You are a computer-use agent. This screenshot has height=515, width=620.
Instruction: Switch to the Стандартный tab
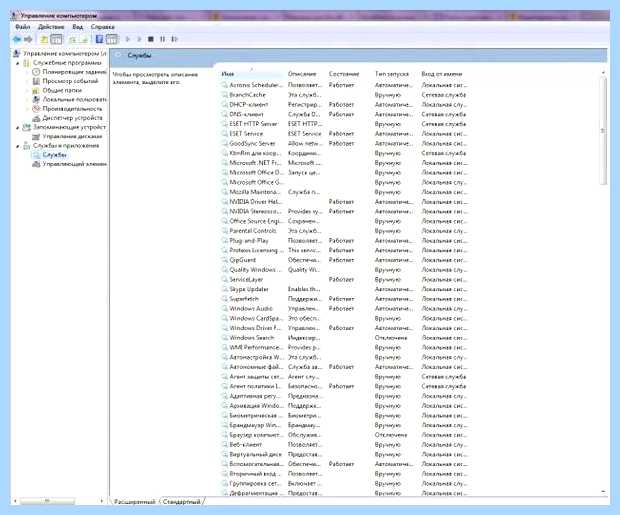coord(181,502)
